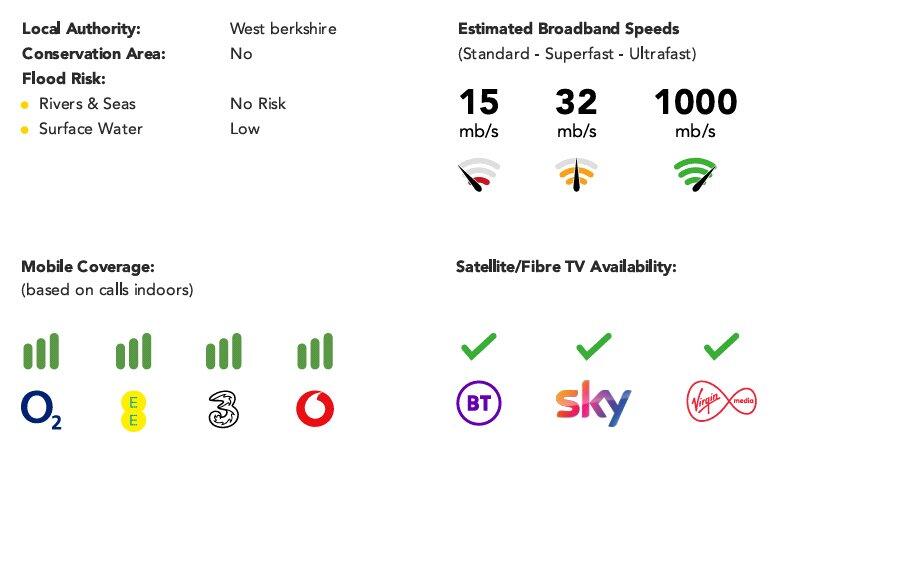897x571 pixels.
Task: Click the O2 network logo
Action: [40, 409]
